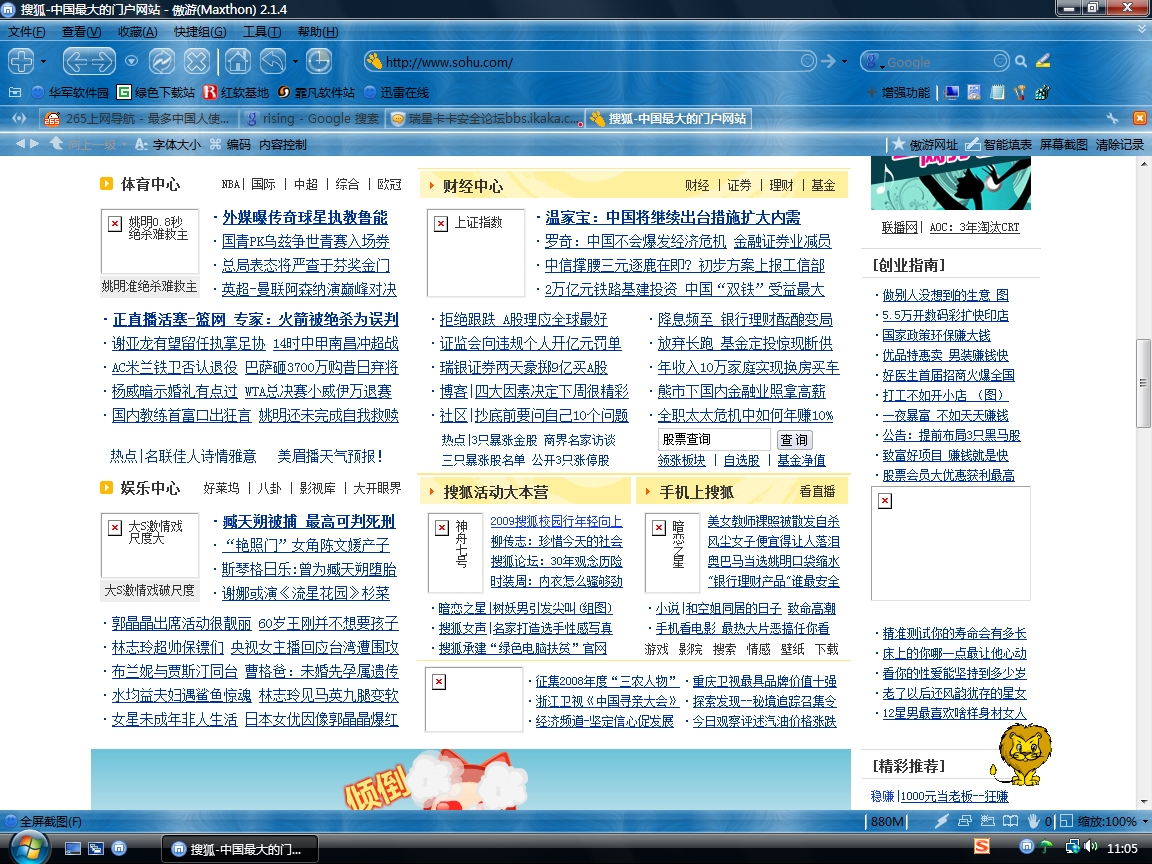Open the 华军软件园 bookmark
The height and width of the screenshot is (864, 1152).
point(70,92)
